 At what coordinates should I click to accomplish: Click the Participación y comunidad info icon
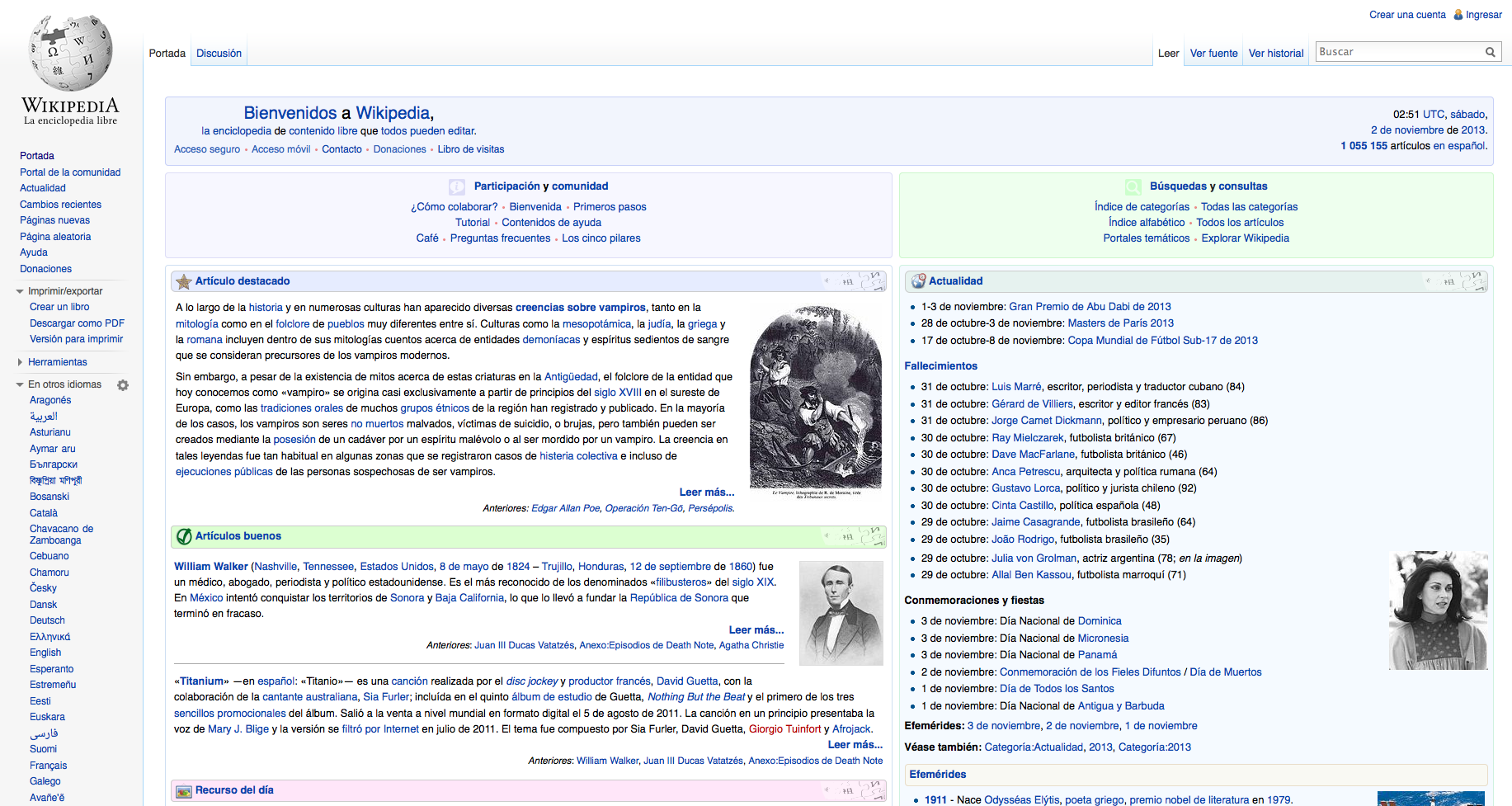pyautogui.click(x=457, y=187)
